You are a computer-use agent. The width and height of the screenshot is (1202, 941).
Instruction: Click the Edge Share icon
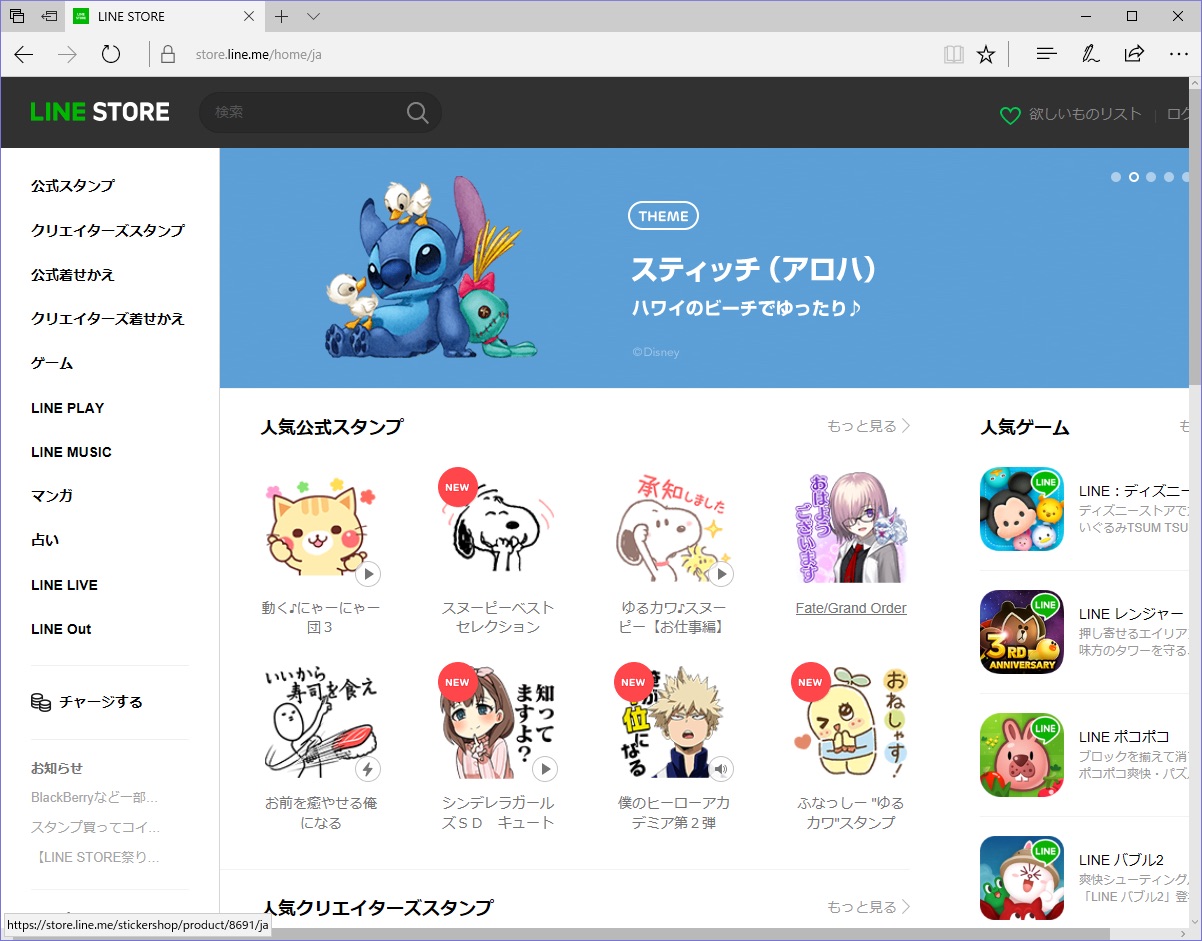[1134, 54]
